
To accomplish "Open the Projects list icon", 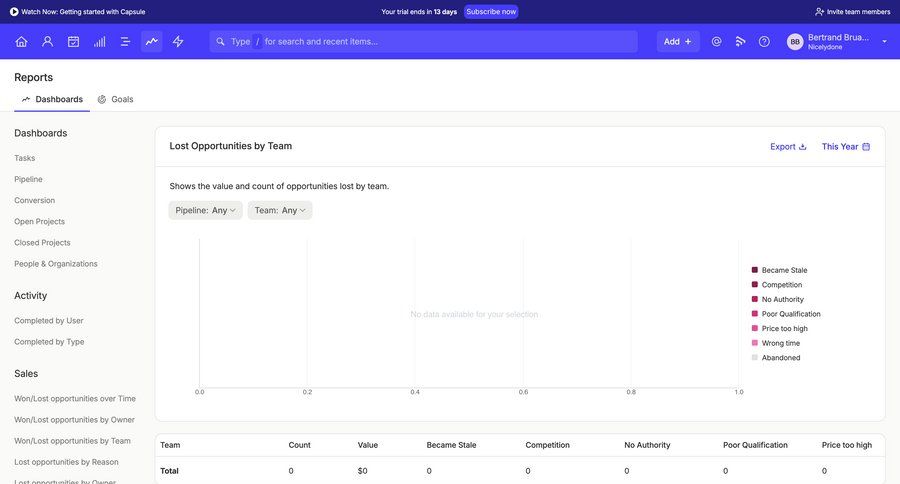I will pos(125,41).
